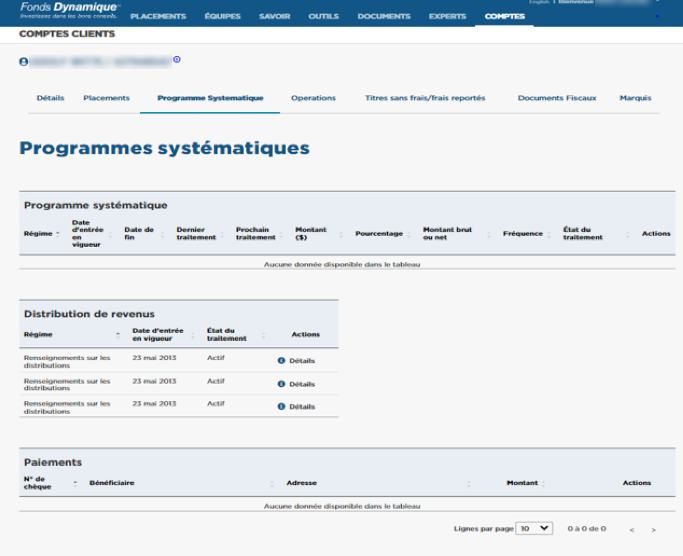Image resolution: width=683 pixels, height=556 pixels.
Task: Open the PLACEMENTS top menu
Action: (x=158, y=17)
